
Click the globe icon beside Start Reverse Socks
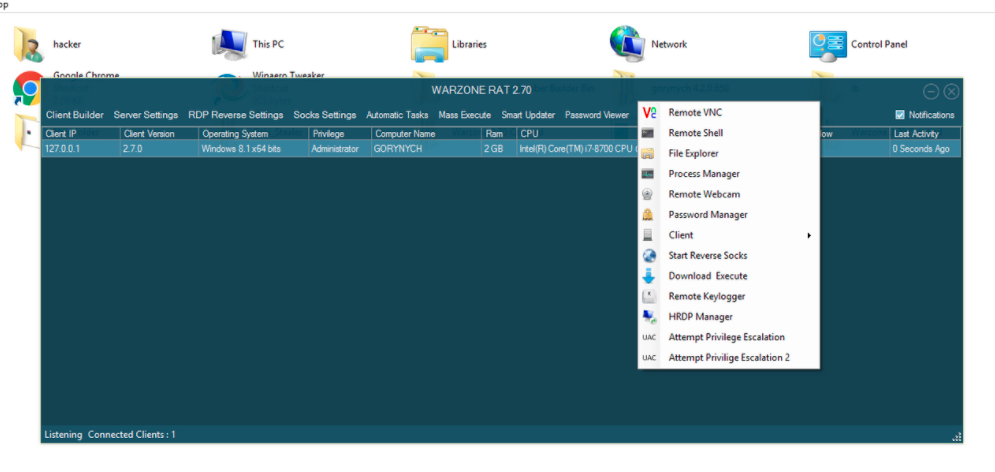tap(649, 256)
